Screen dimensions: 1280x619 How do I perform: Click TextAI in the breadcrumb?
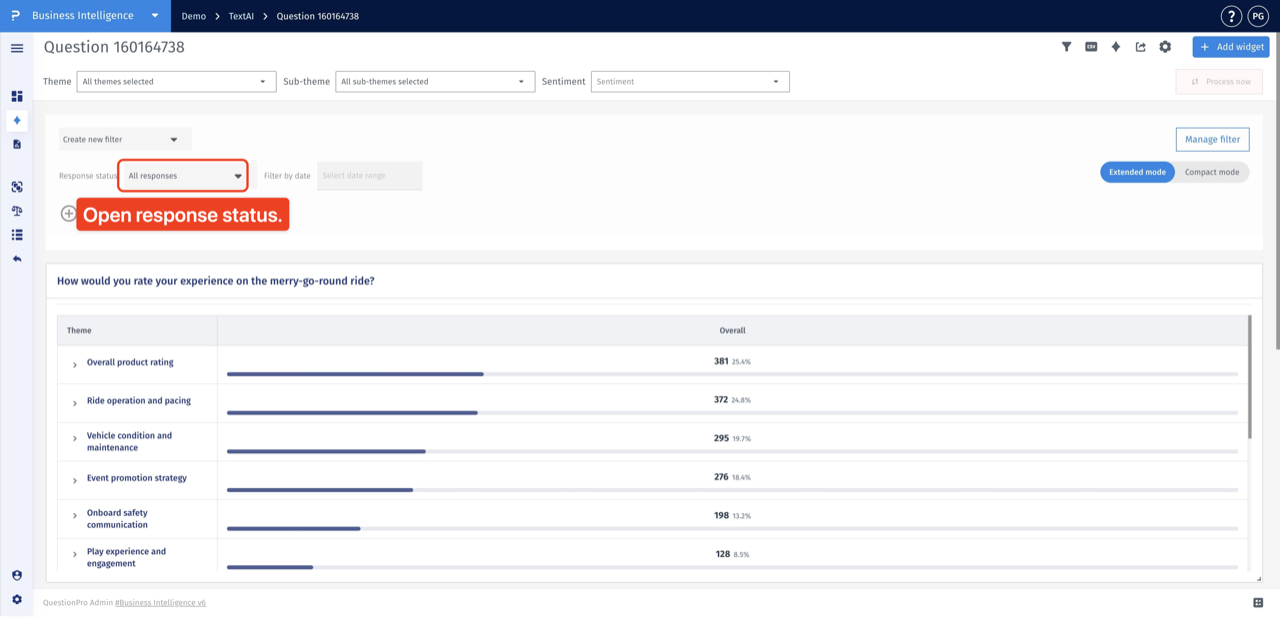pos(241,16)
